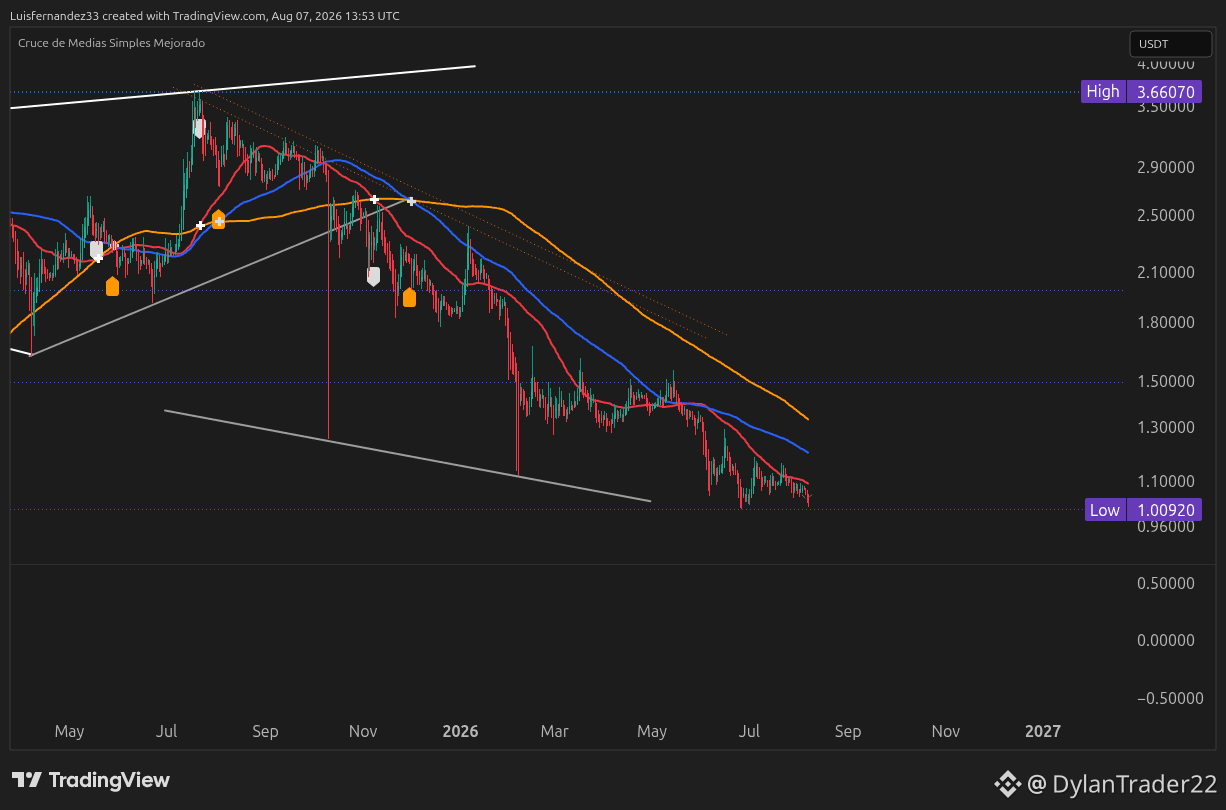
Task: Select the lower gray descending trendline
Action: pos(407,456)
